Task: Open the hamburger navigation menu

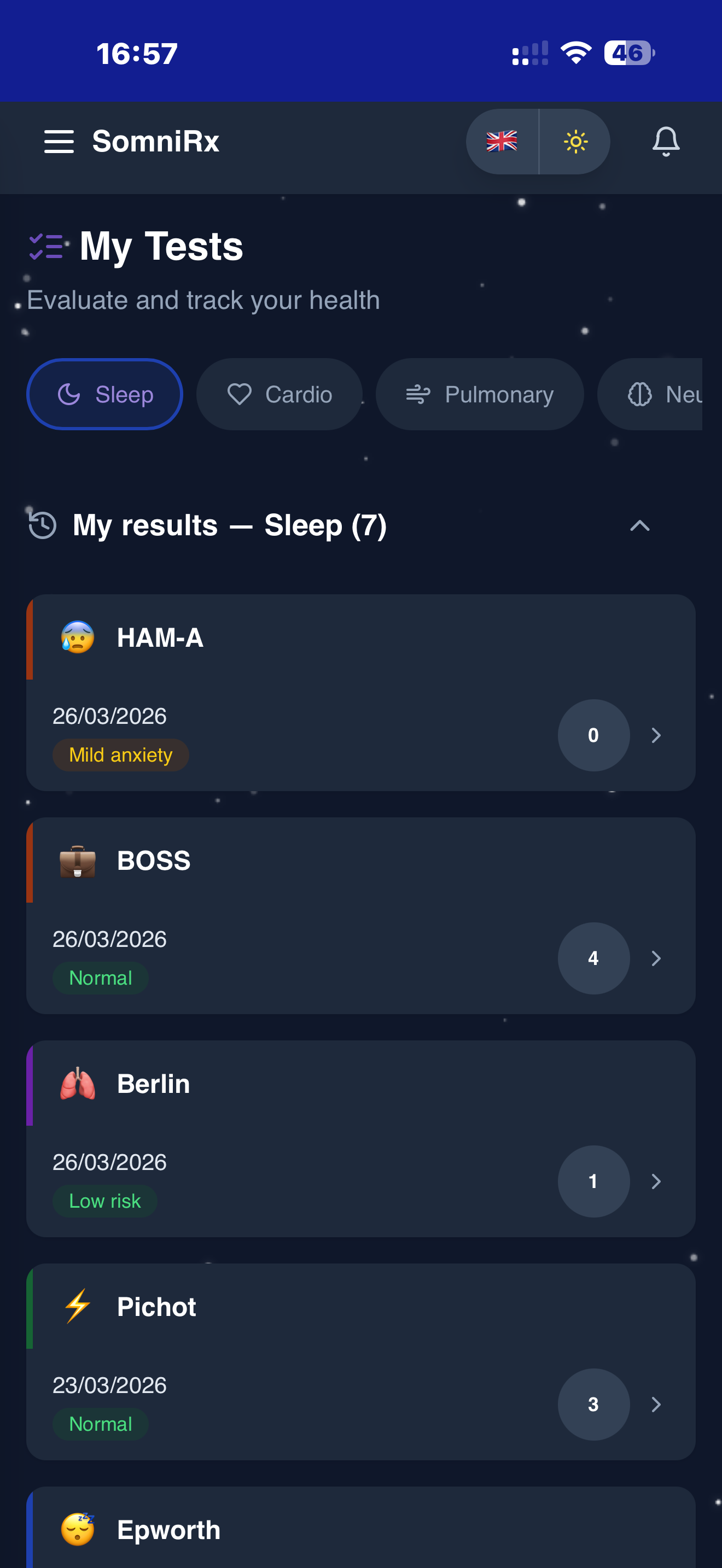Action: pos(59,141)
